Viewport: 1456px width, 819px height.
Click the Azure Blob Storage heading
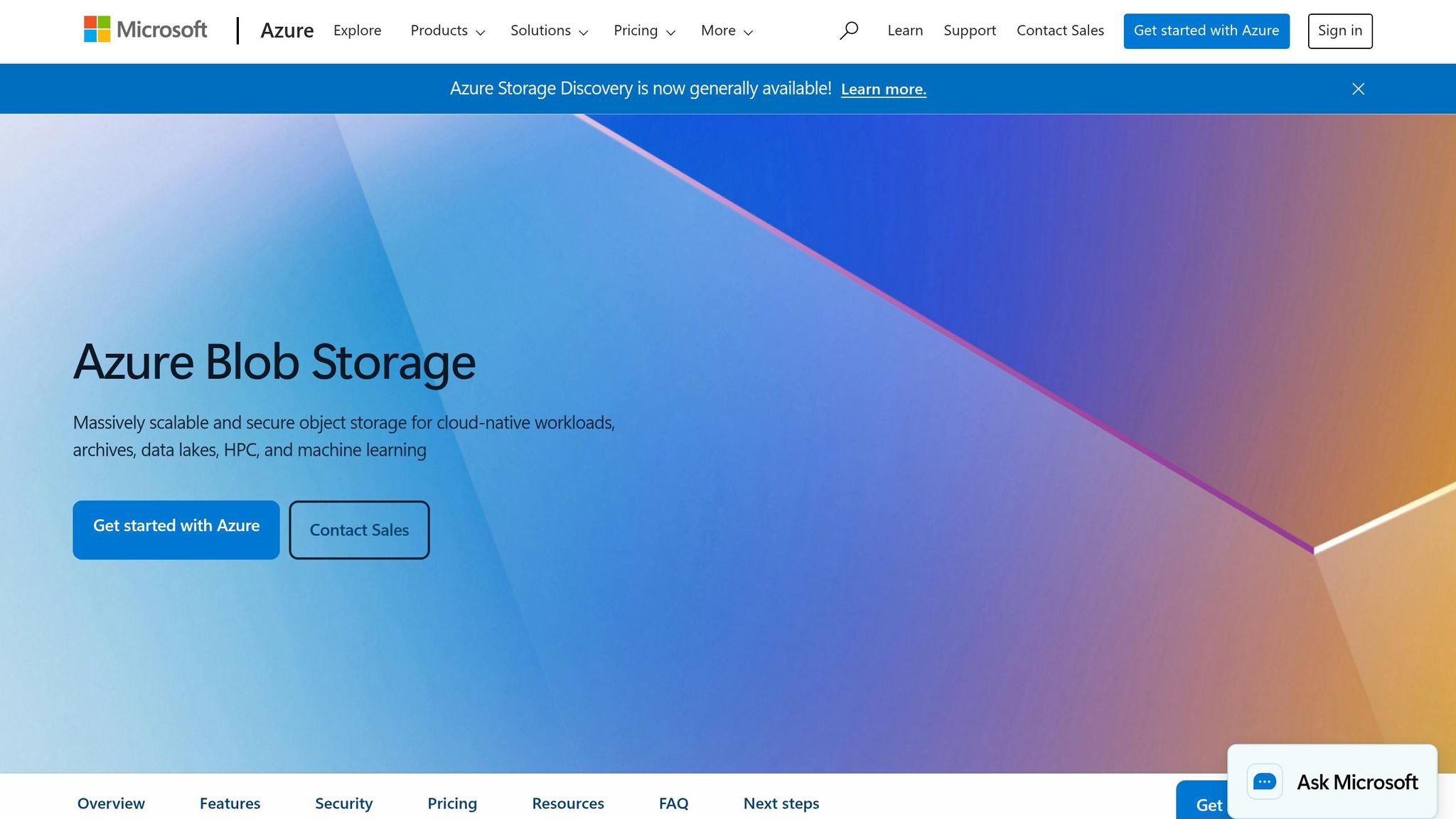pyautogui.click(x=274, y=362)
